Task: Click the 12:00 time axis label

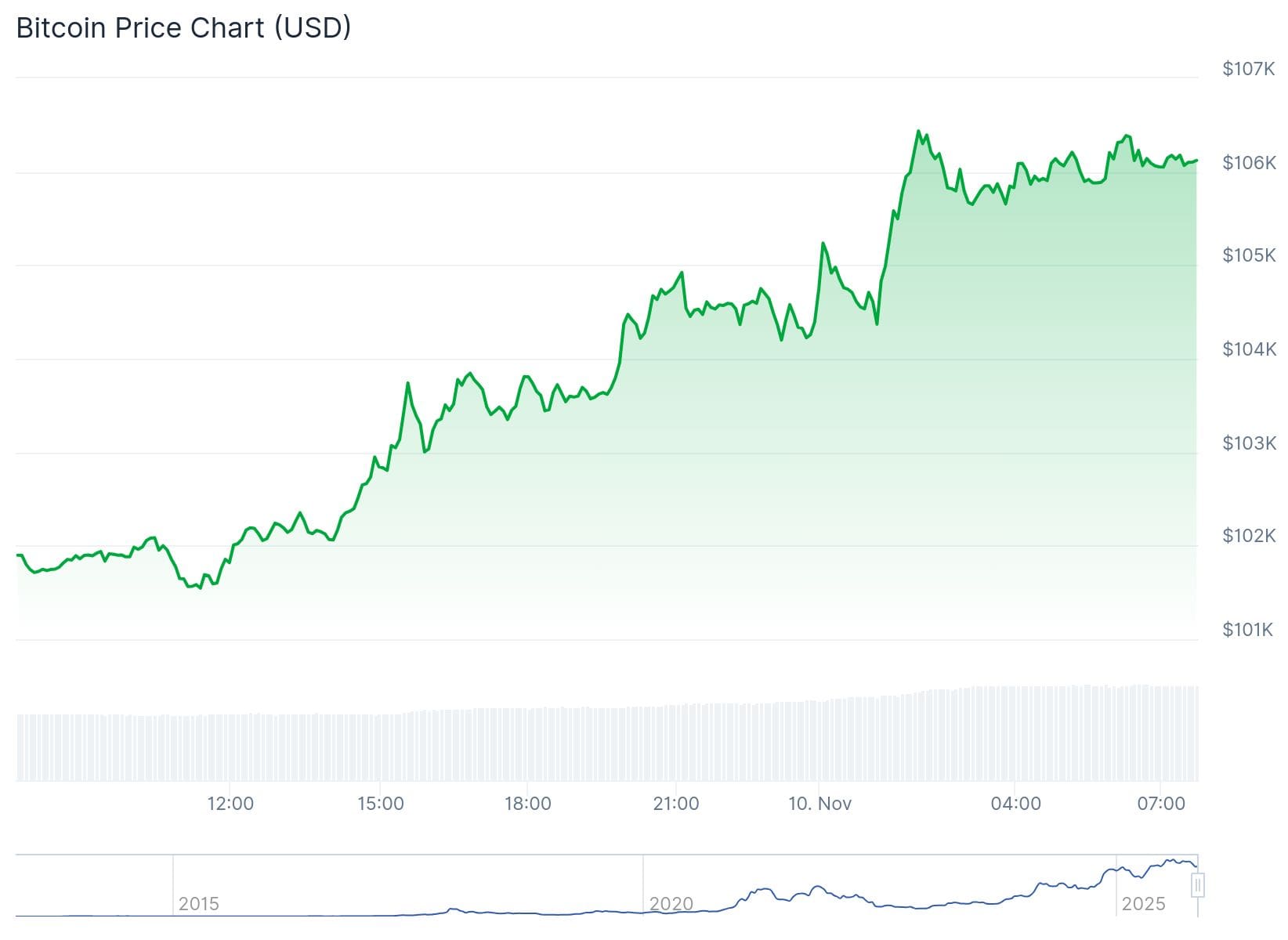Action: 230,803
